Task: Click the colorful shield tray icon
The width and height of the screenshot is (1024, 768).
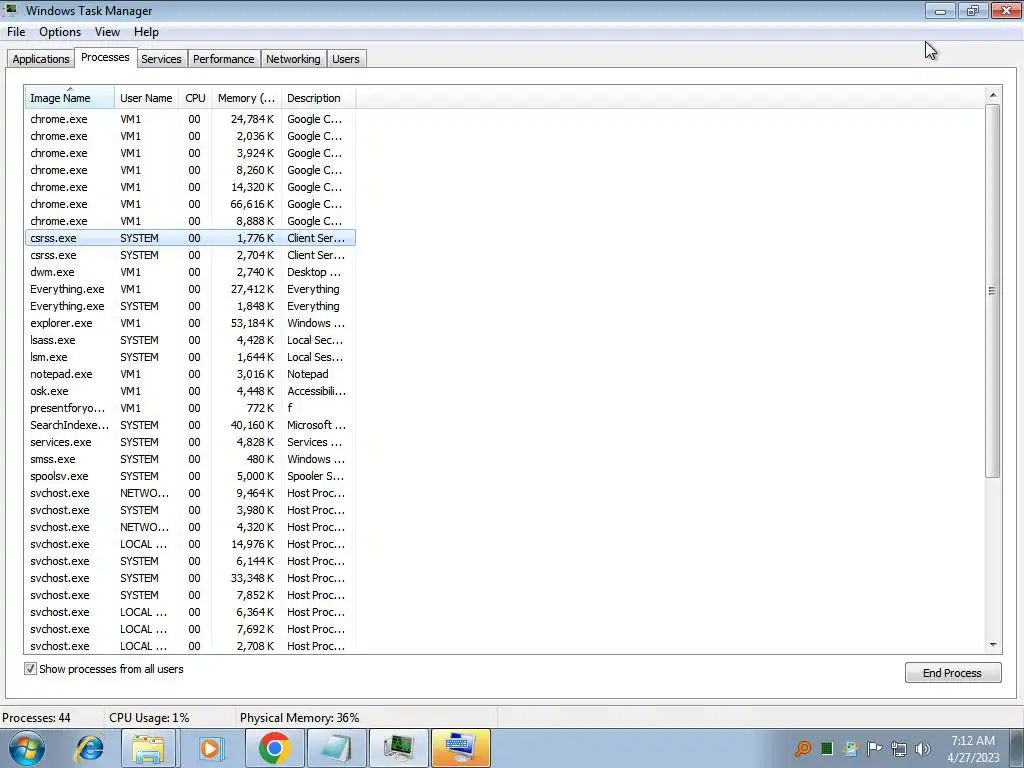Action: [851, 748]
